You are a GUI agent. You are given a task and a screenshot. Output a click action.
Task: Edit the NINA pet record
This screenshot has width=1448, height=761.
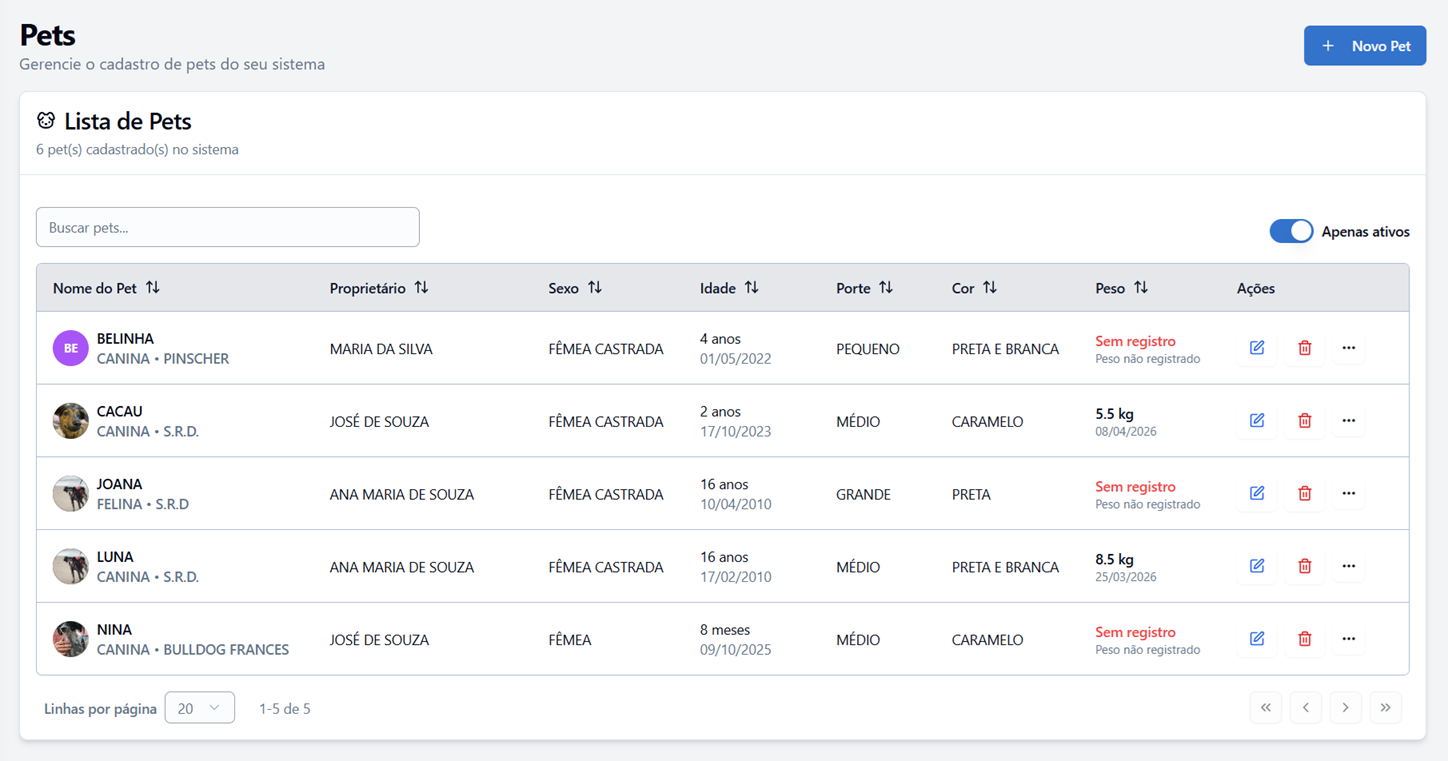point(1257,639)
